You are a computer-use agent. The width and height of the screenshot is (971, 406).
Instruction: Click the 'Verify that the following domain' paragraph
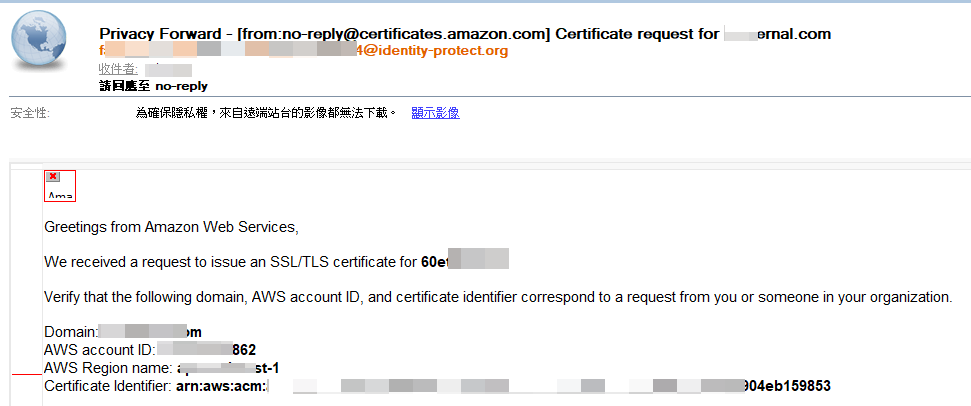click(498, 297)
